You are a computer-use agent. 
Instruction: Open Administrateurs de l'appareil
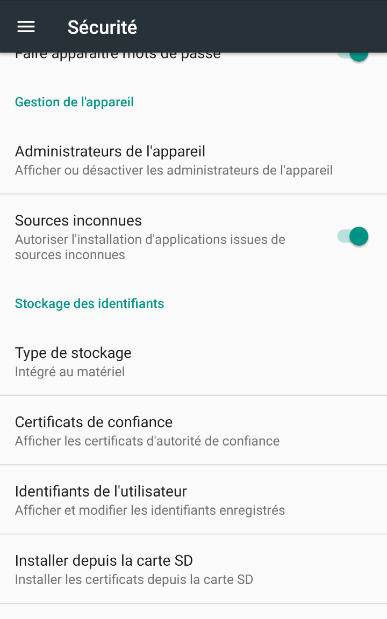pos(194,160)
